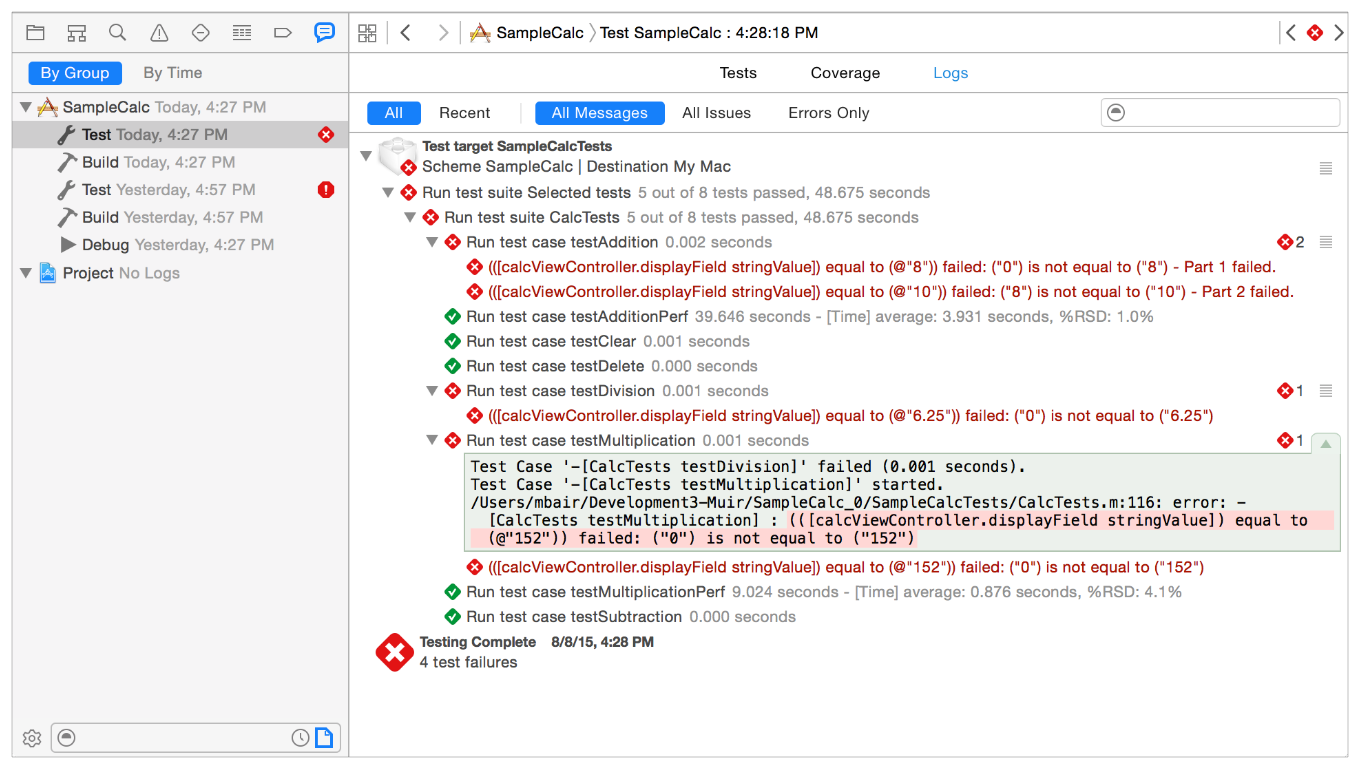
Task: Open the Issue navigator warning icon
Action: (x=159, y=33)
